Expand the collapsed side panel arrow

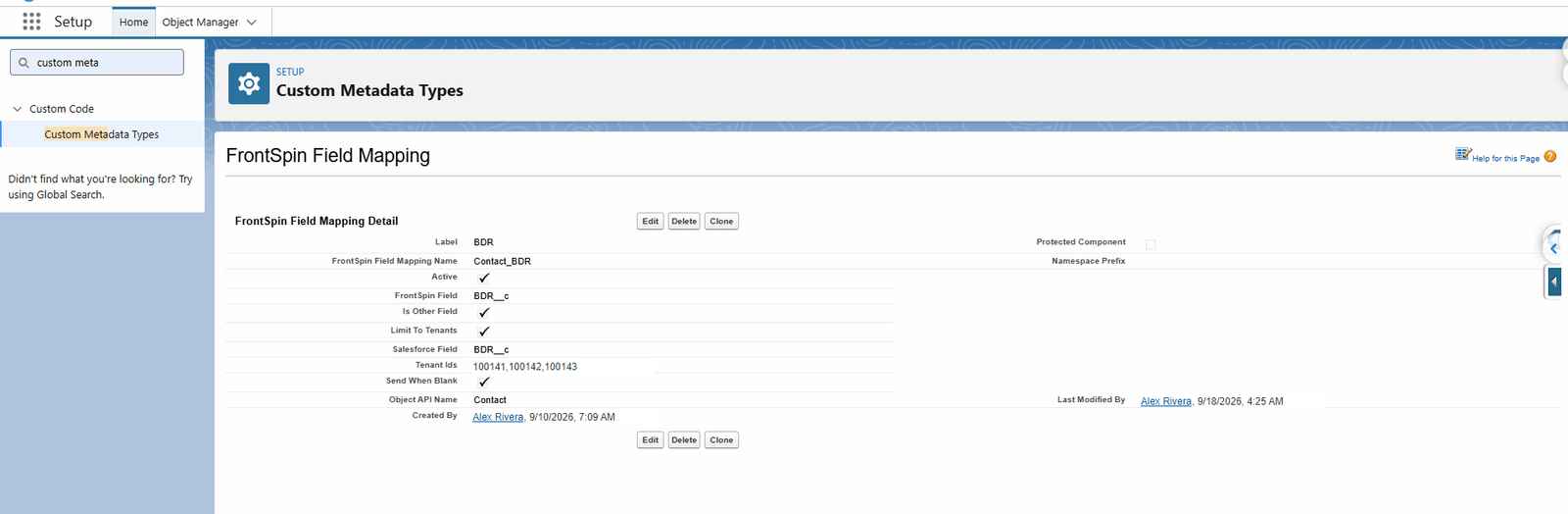(x=1554, y=282)
